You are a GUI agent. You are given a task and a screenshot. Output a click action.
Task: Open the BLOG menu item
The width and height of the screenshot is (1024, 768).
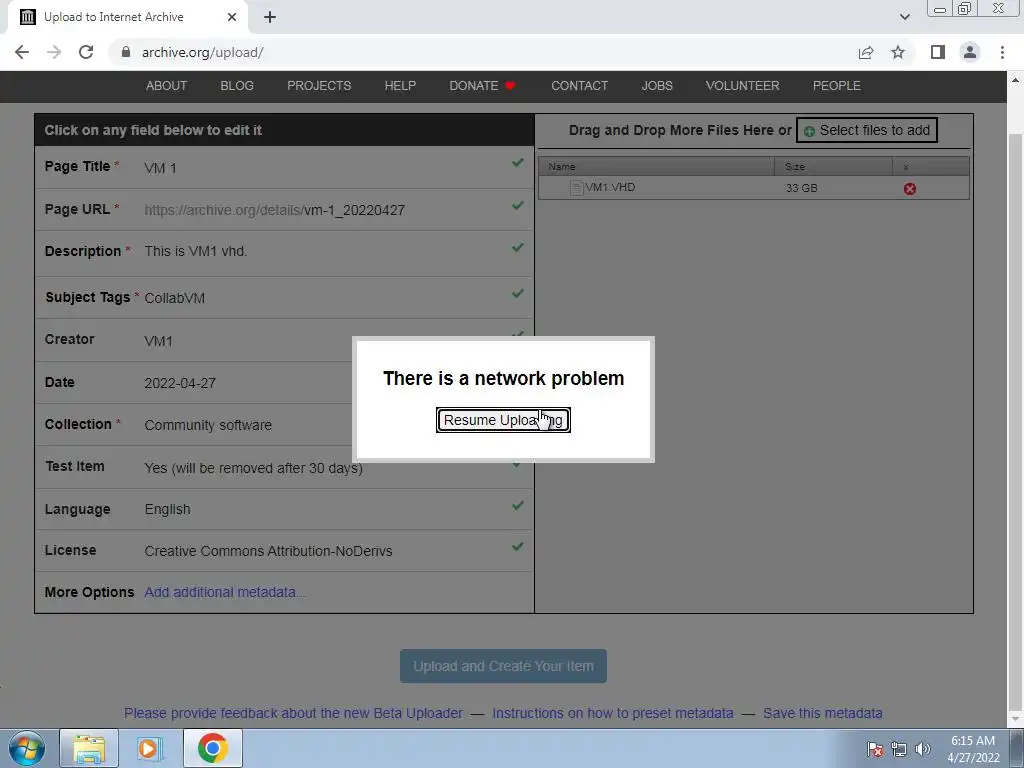(x=236, y=86)
